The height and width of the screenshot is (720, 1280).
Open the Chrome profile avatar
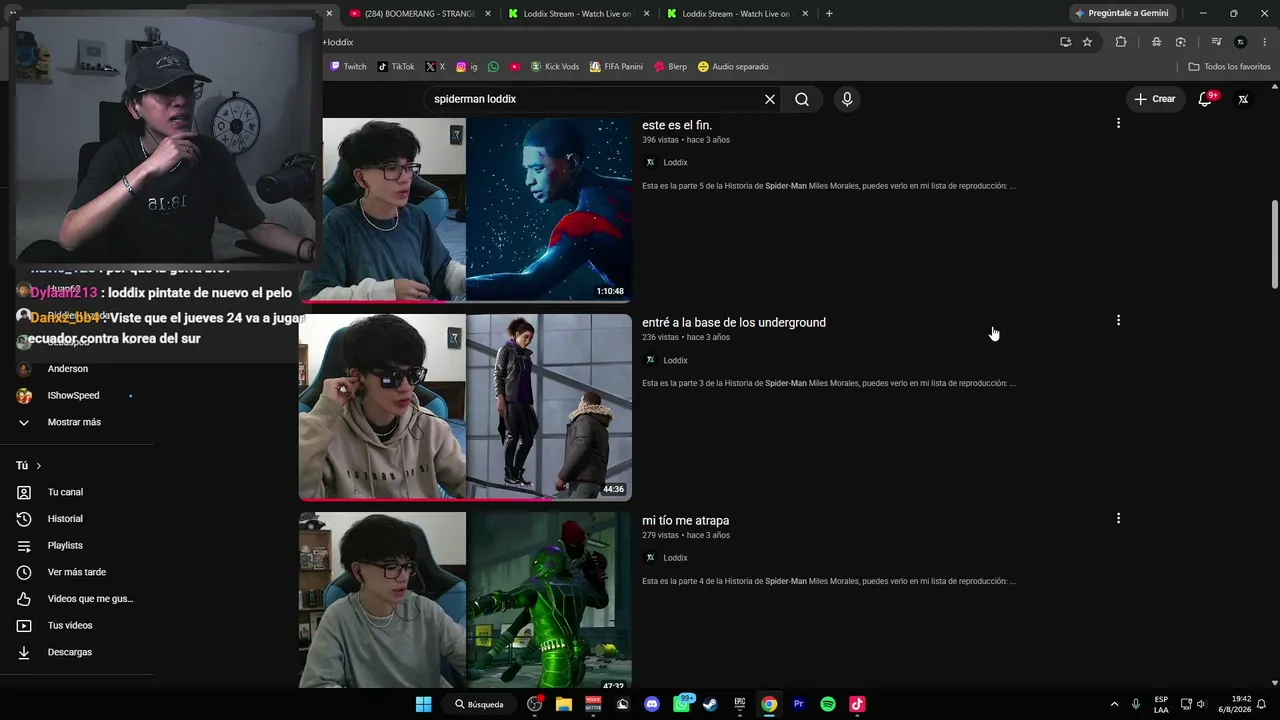pyautogui.click(x=1240, y=42)
